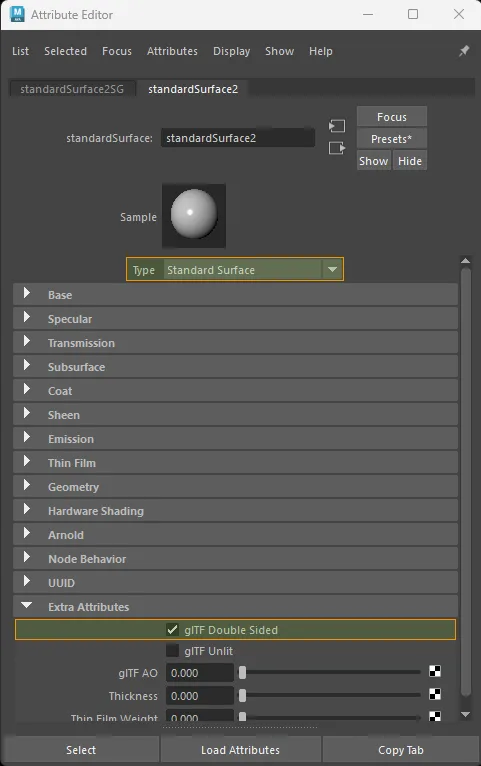Open the Selected menu

pyautogui.click(x=65, y=51)
